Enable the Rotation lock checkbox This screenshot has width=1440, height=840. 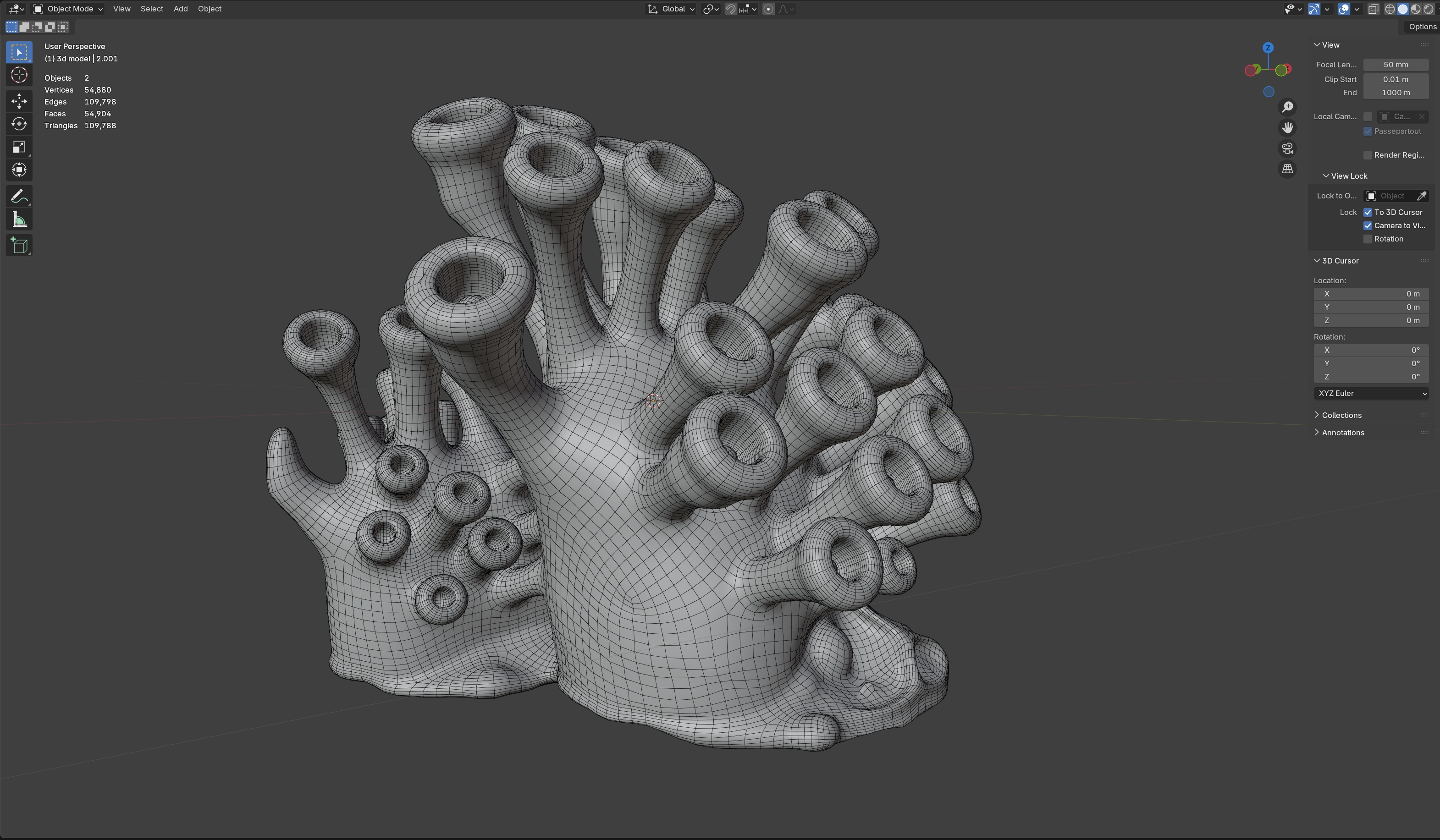(x=1368, y=239)
